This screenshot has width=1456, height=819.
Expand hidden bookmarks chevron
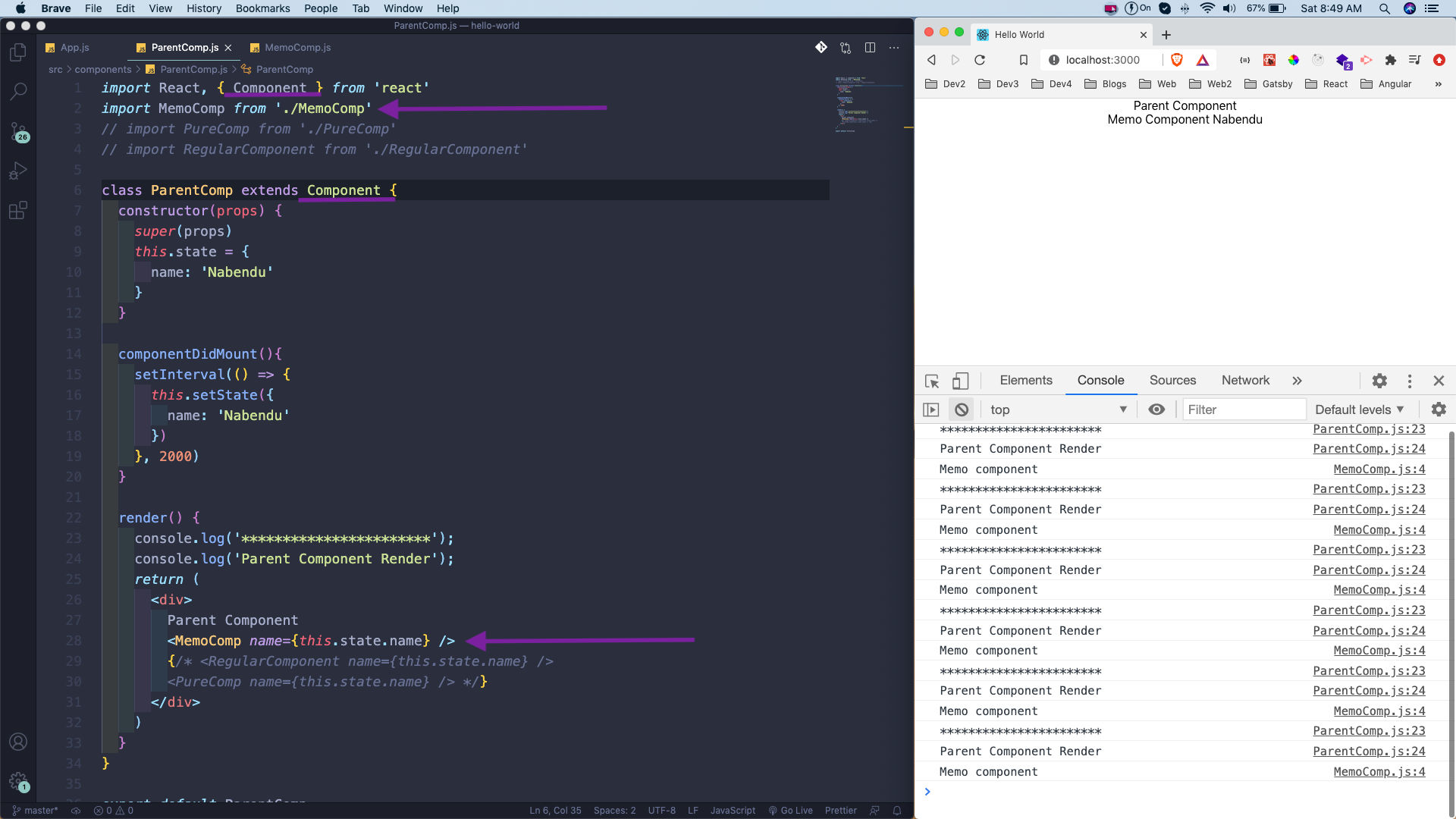coord(1438,84)
